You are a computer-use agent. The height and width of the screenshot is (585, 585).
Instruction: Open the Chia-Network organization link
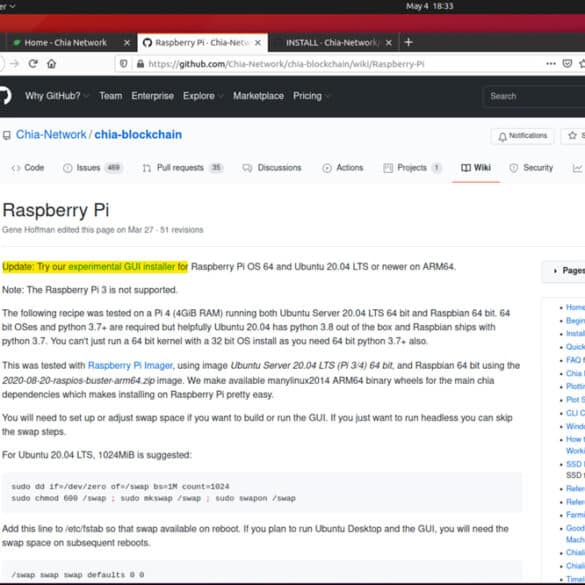(51, 135)
